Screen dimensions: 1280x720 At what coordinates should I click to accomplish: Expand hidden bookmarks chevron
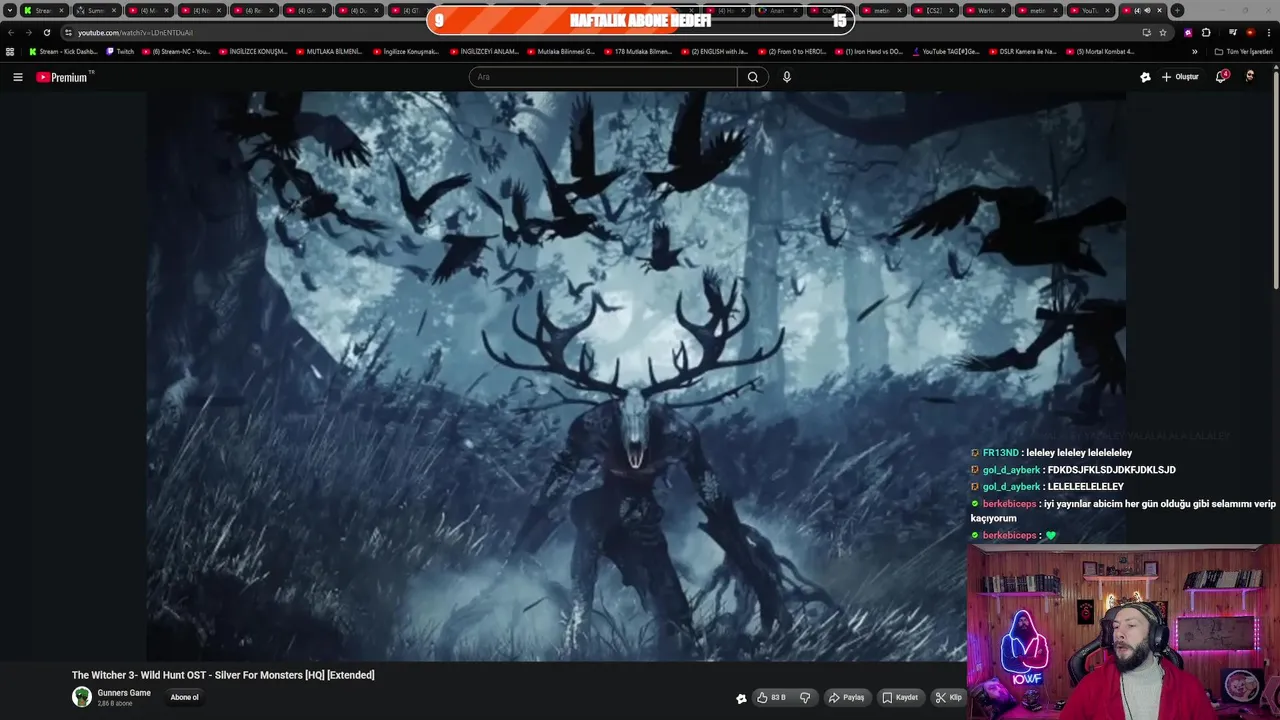[1194, 51]
